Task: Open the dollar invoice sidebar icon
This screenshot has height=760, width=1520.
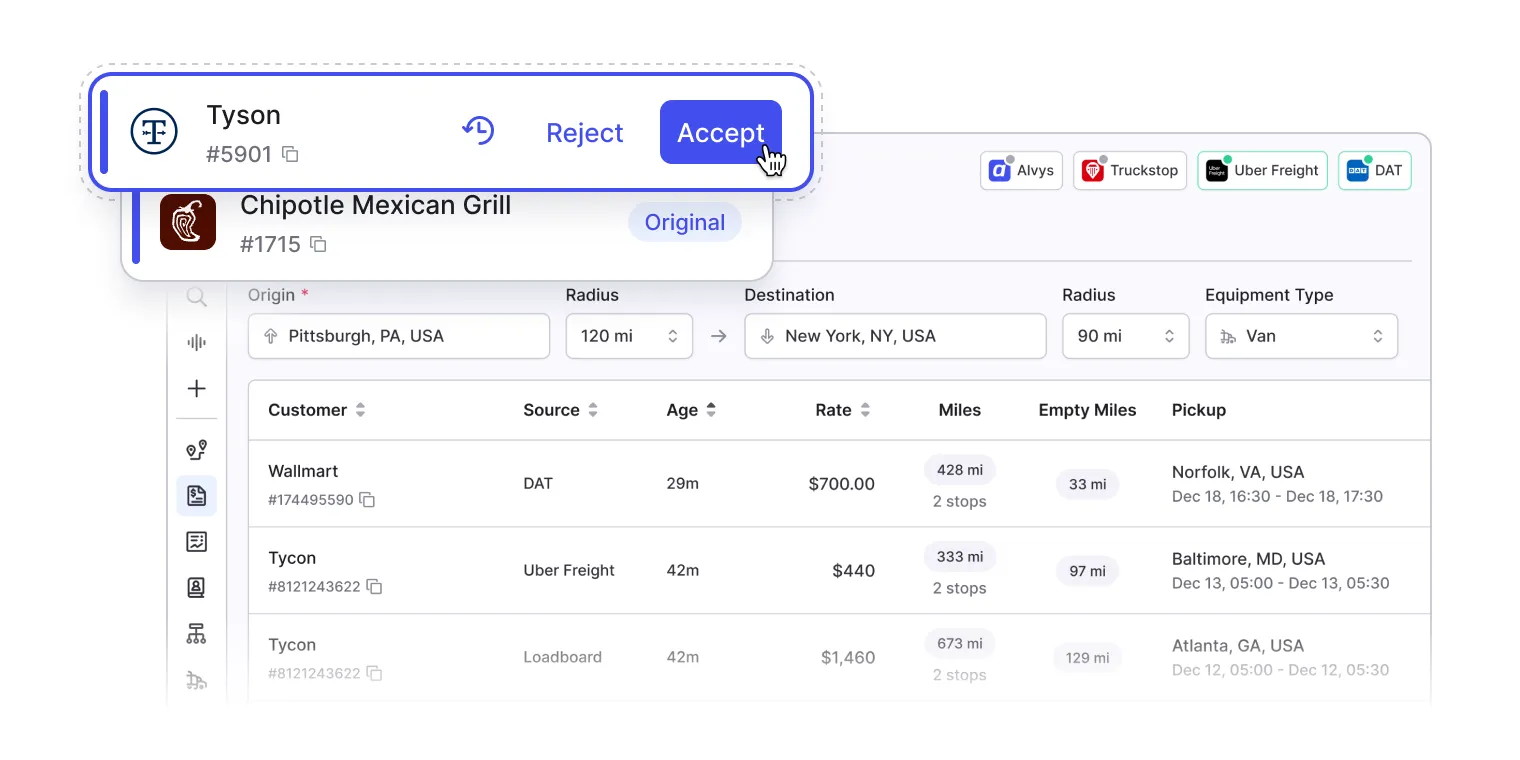Action: pyautogui.click(x=196, y=495)
